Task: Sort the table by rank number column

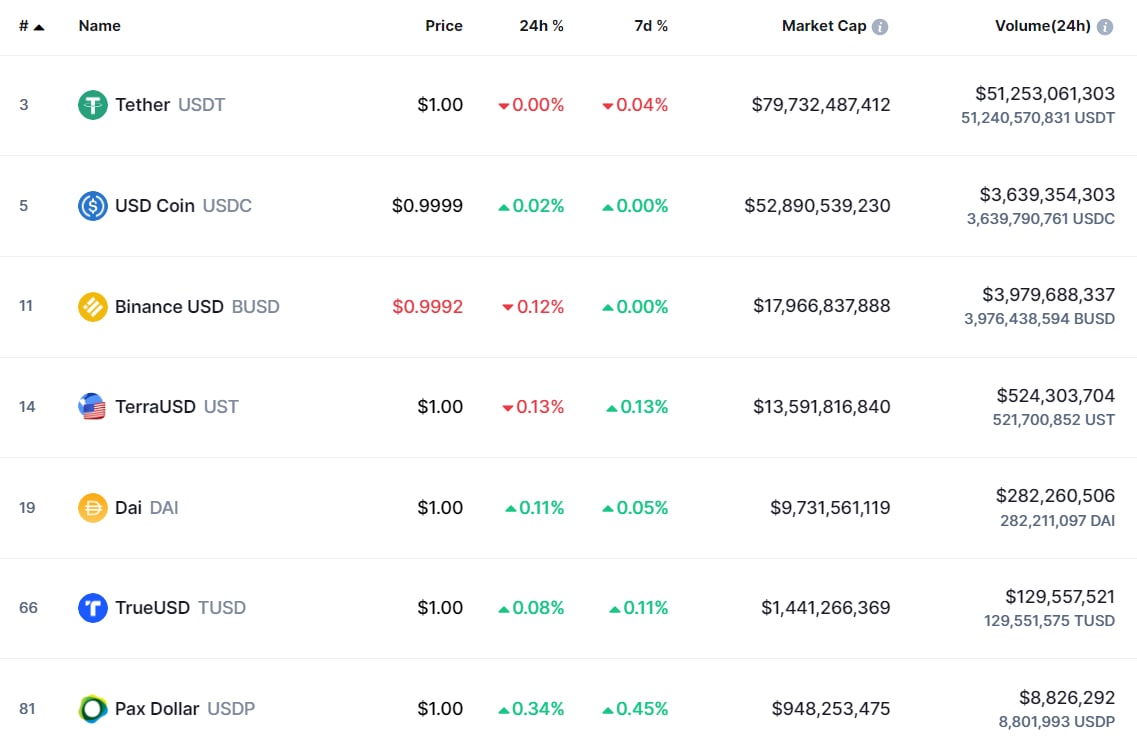Action: tap(31, 26)
